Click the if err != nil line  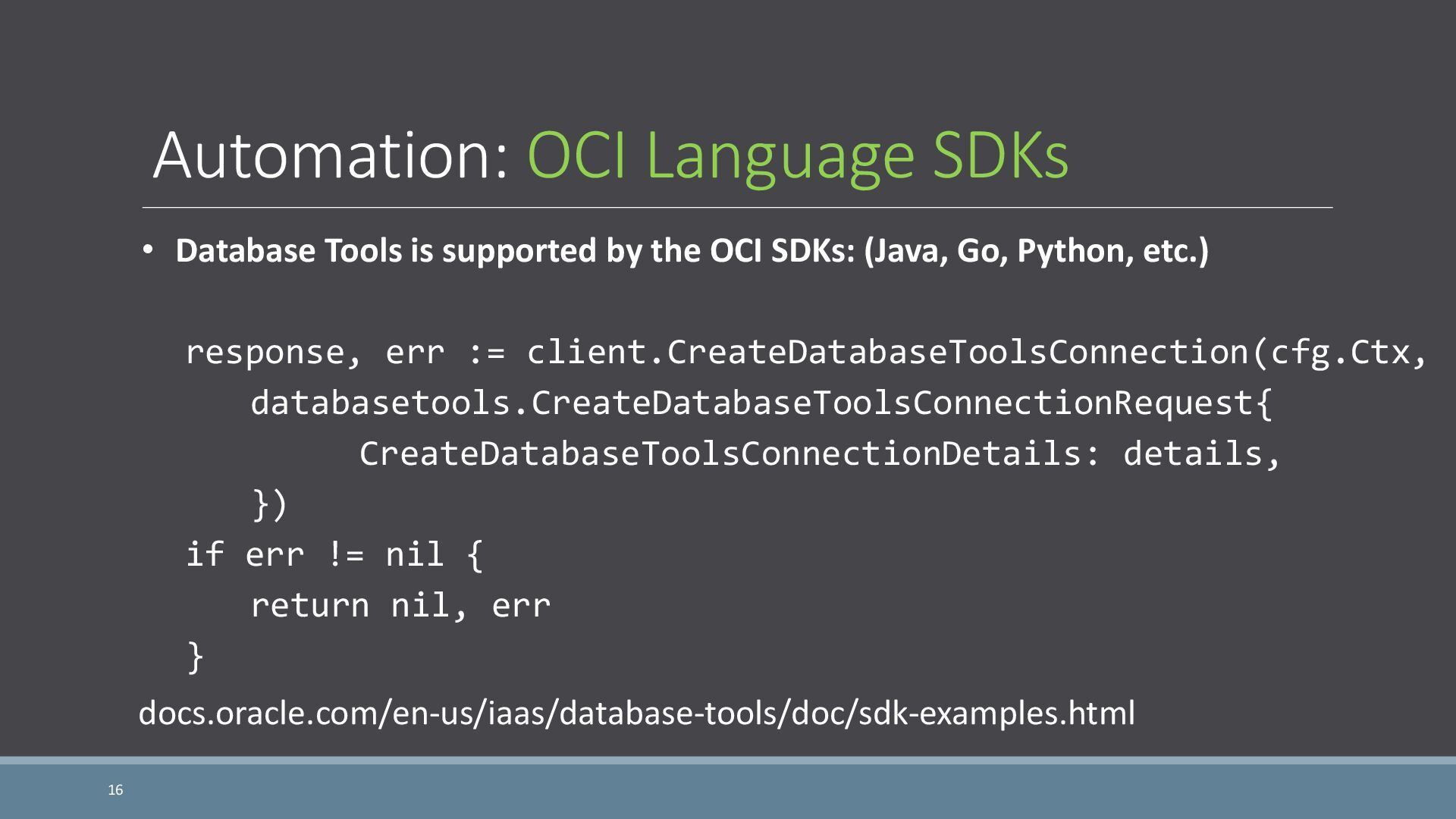(x=334, y=554)
